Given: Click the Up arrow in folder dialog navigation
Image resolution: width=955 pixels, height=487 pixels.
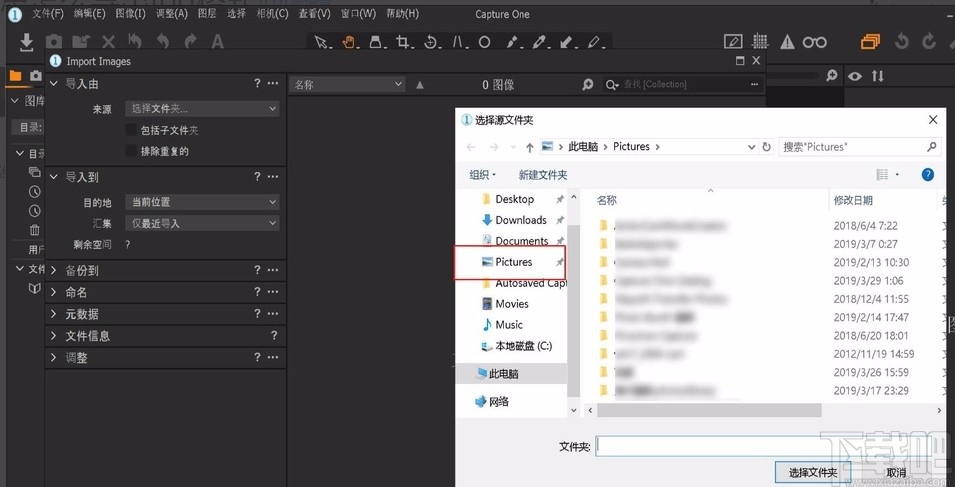Looking at the screenshot, I should point(529,147).
